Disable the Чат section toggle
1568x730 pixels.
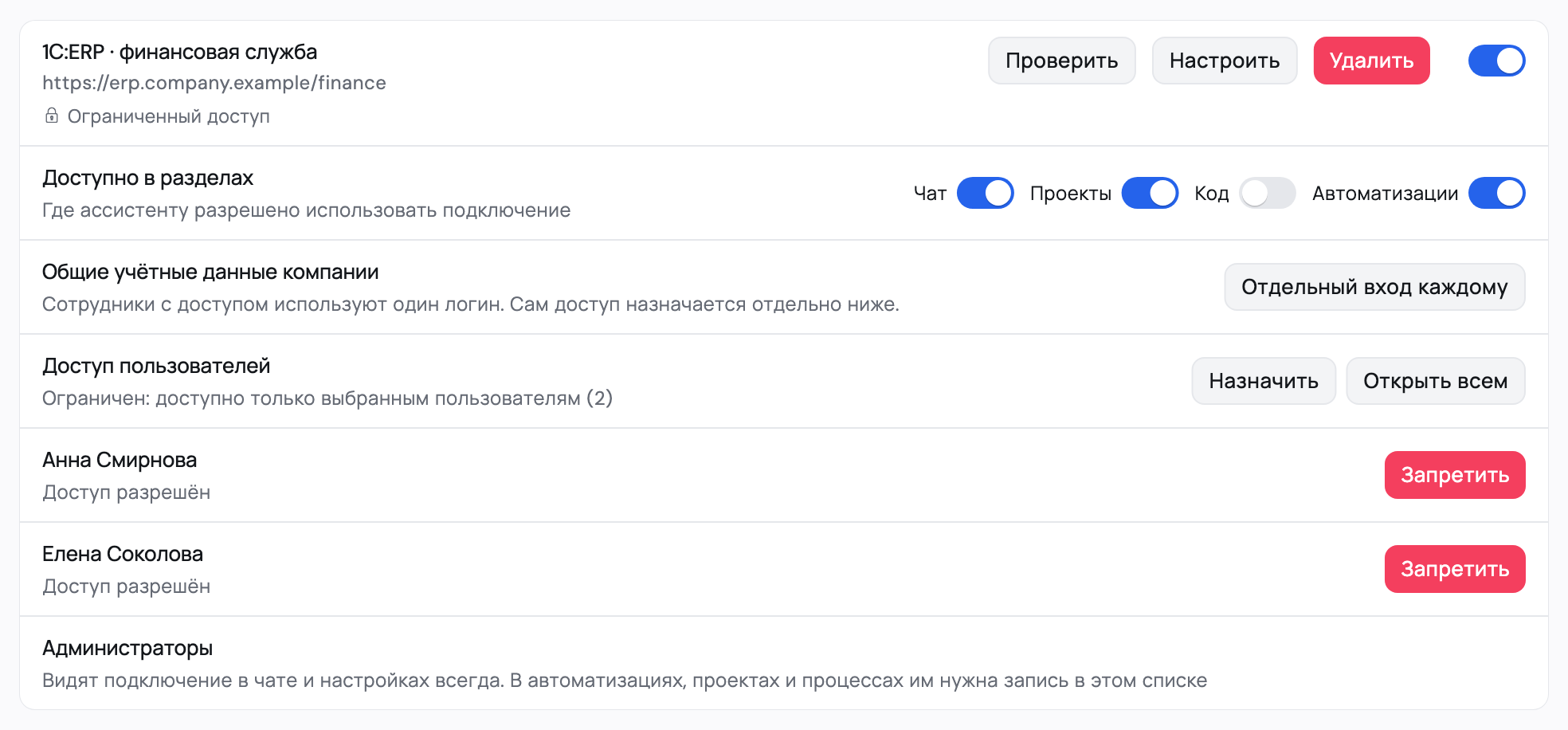click(985, 193)
